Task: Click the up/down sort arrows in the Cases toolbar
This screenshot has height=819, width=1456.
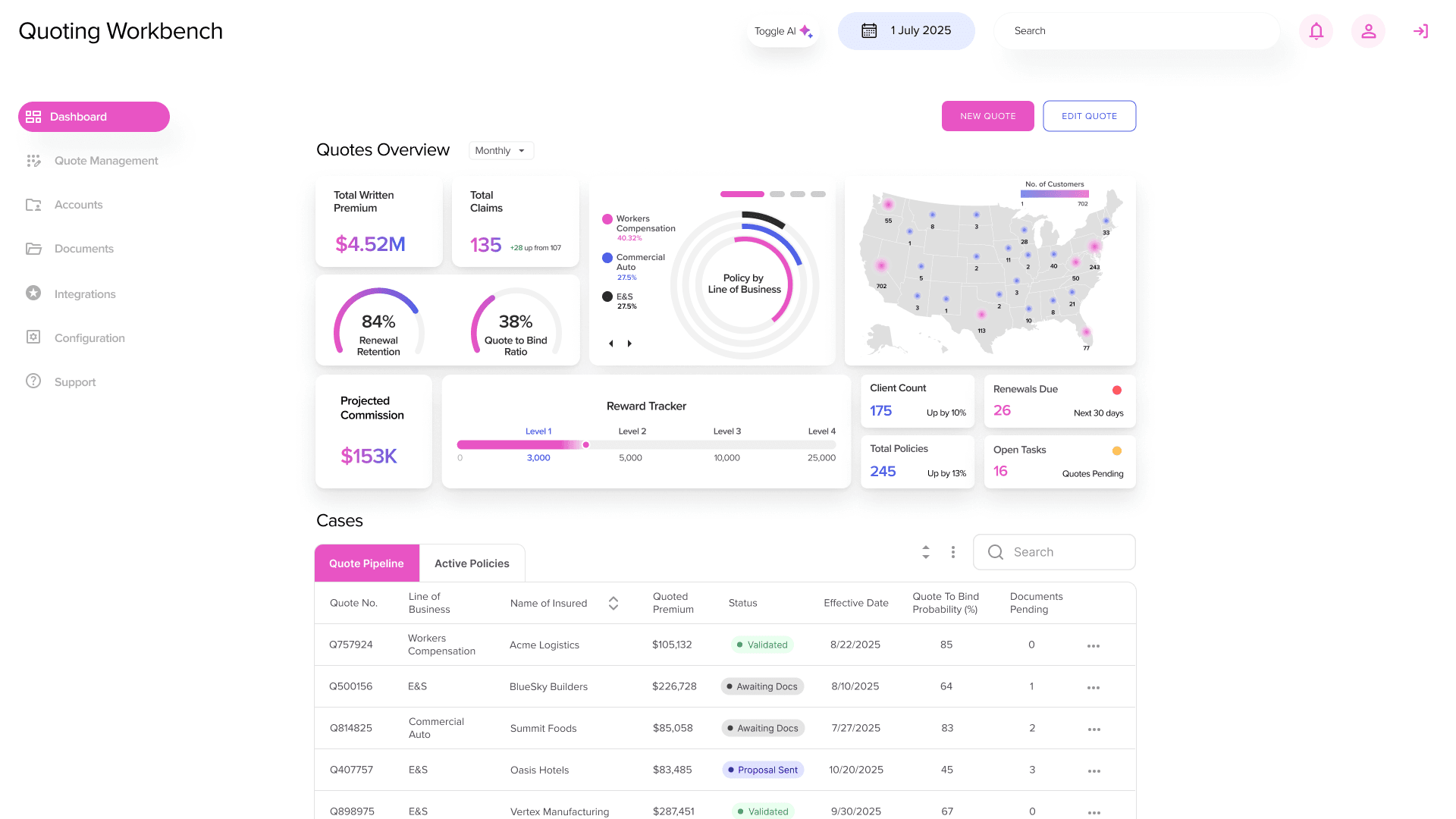Action: (x=925, y=552)
